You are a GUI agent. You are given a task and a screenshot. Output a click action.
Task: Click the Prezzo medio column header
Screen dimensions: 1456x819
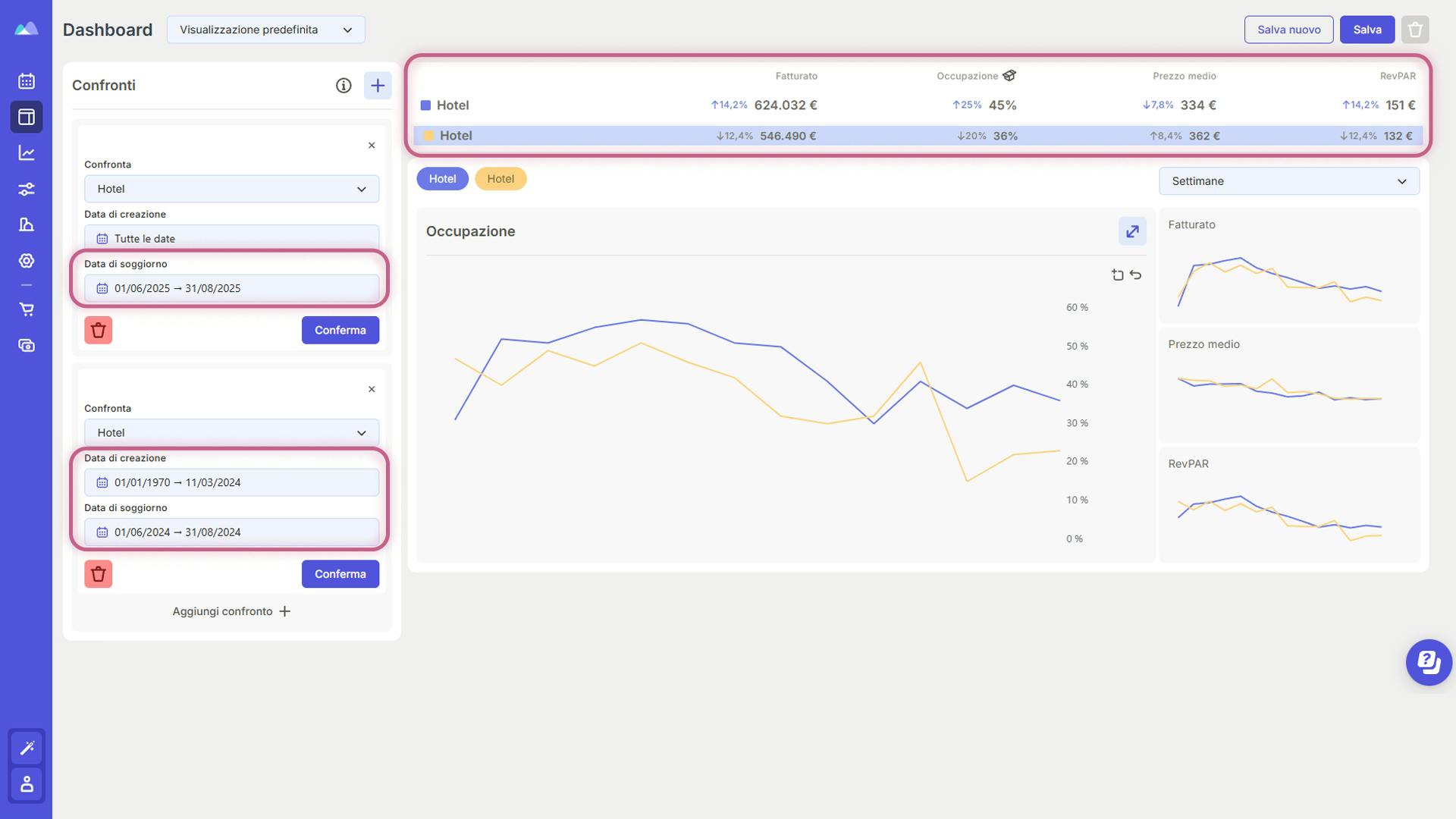tap(1185, 76)
